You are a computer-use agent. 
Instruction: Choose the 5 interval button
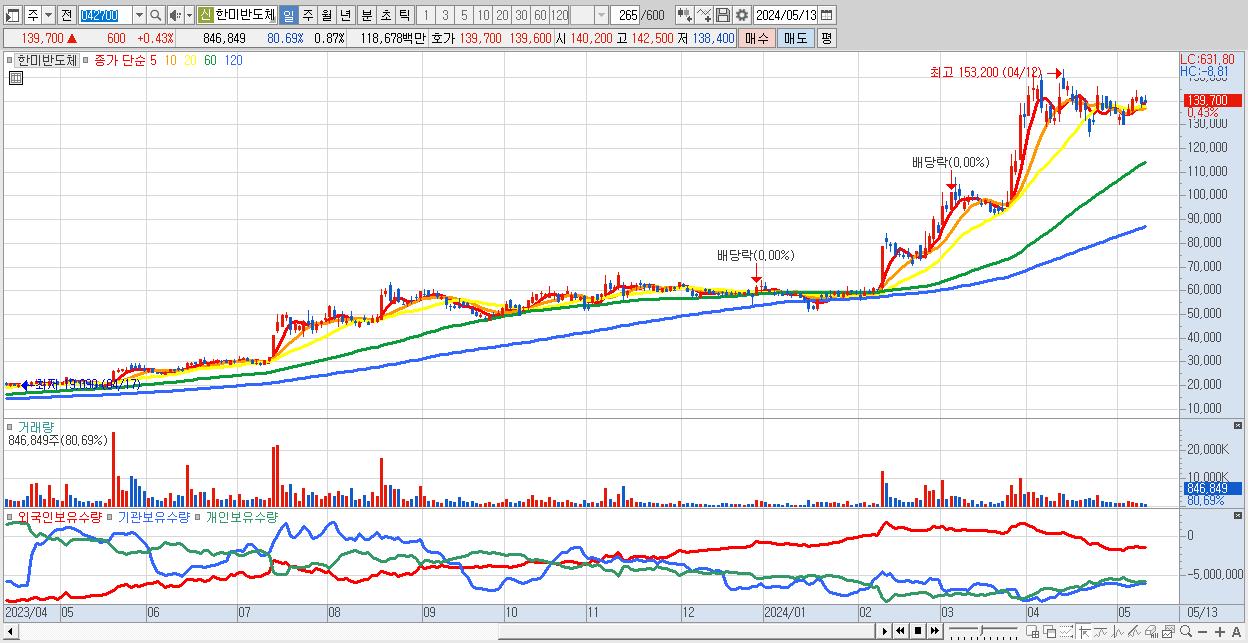tap(464, 15)
